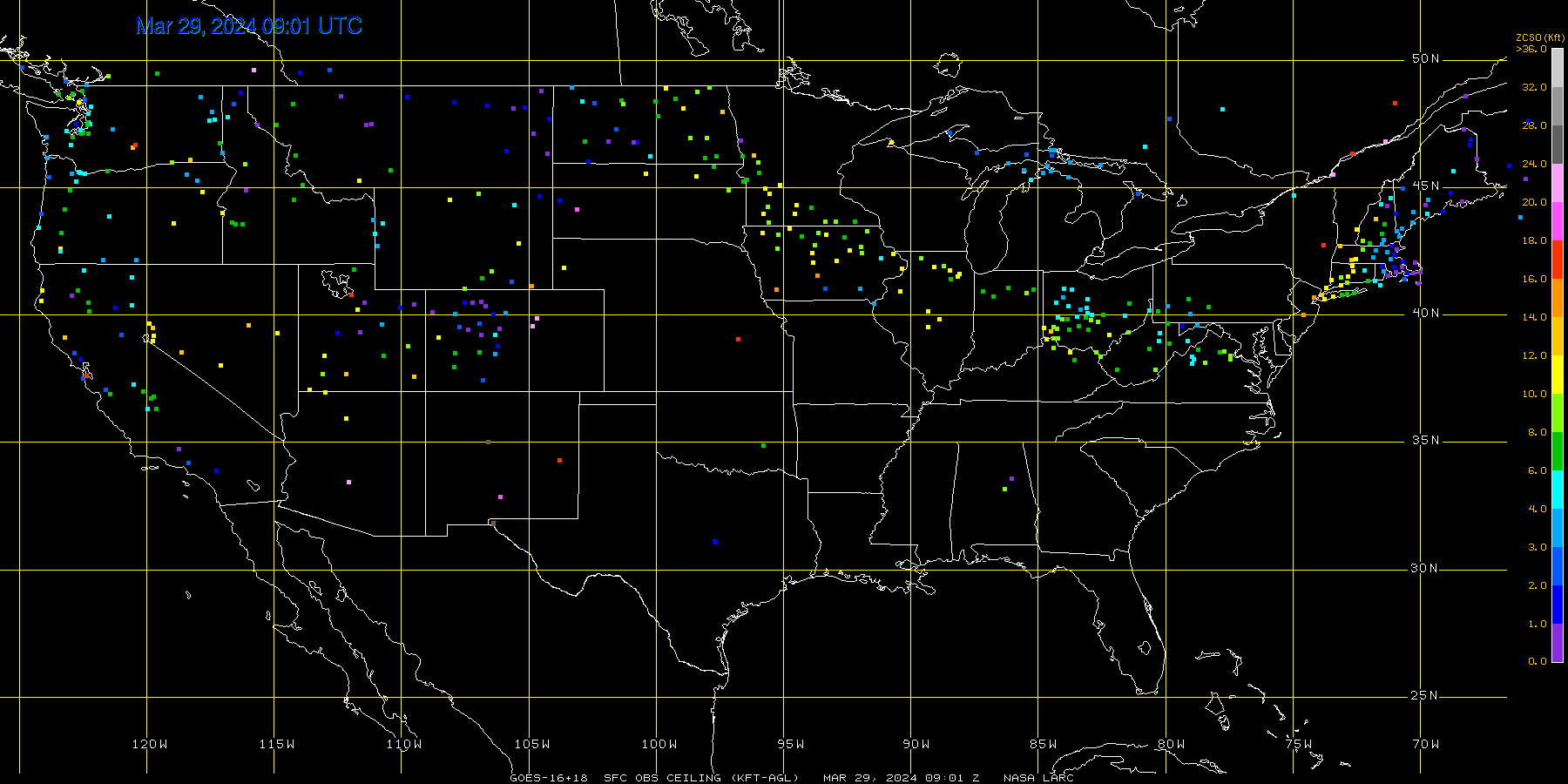Screen dimensions: 1568x784
Task: Click the 'NASA LARC' footer credit
Action: point(1038,778)
